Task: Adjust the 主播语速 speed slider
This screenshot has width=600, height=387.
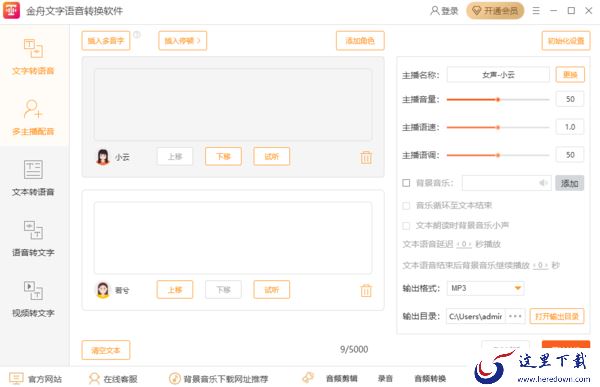Action: click(498, 127)
